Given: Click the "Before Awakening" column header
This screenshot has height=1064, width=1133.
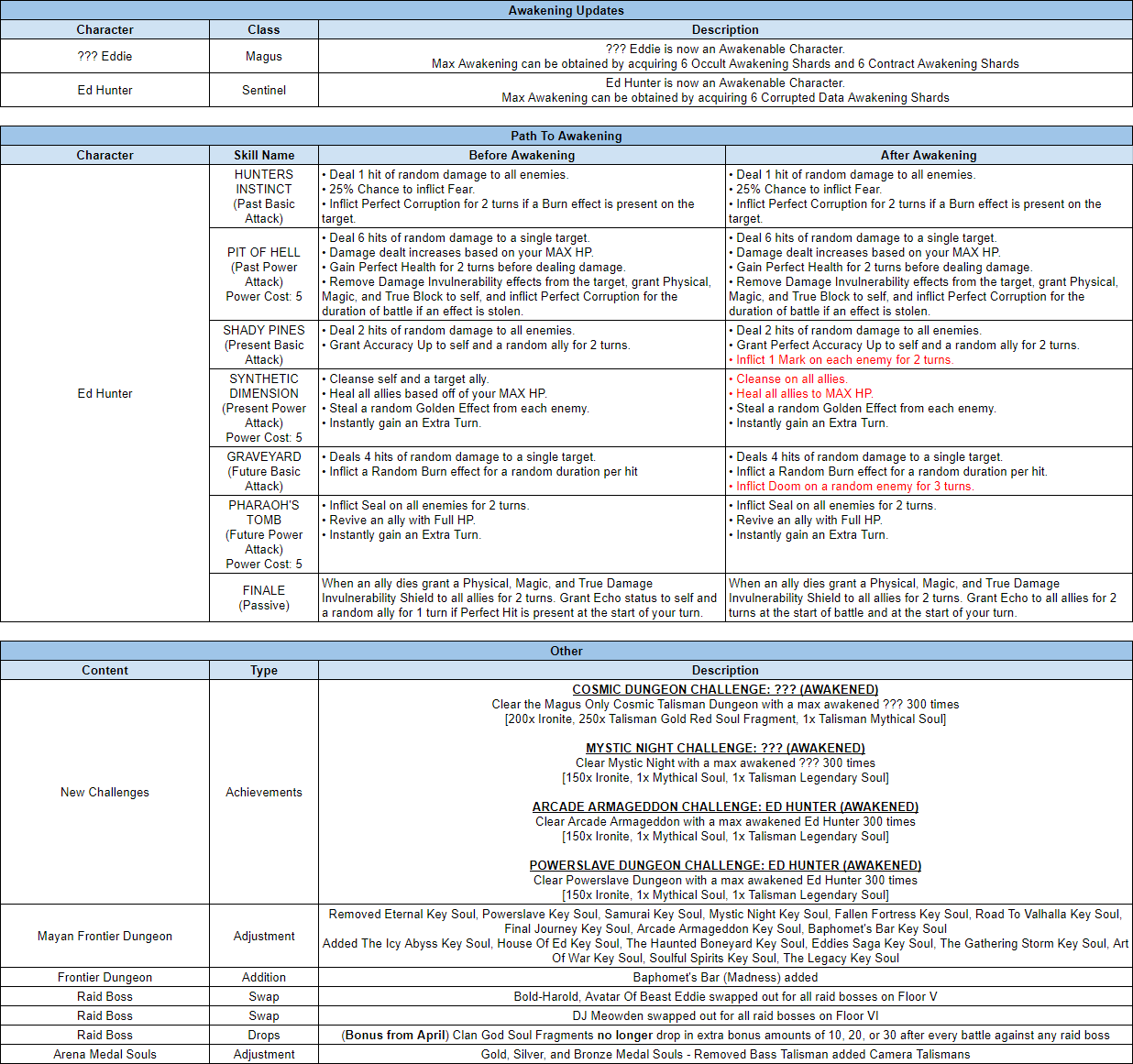Looking at the screenshot, I should click(x=522, y=155).
